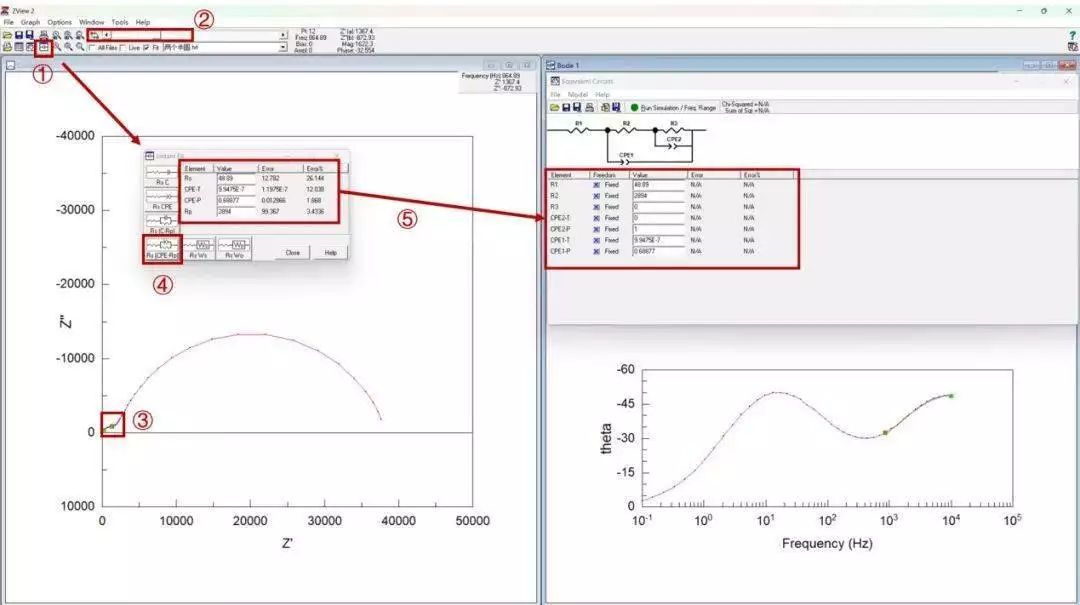Click the open-folder icon in ZView main toolbar
1080x605 pixels.
[x=7, y=35]
